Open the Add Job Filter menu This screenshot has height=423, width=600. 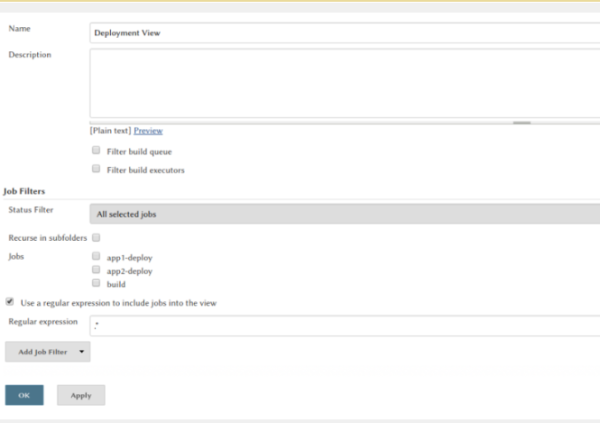pyautogui.click(x=42, y=352)
